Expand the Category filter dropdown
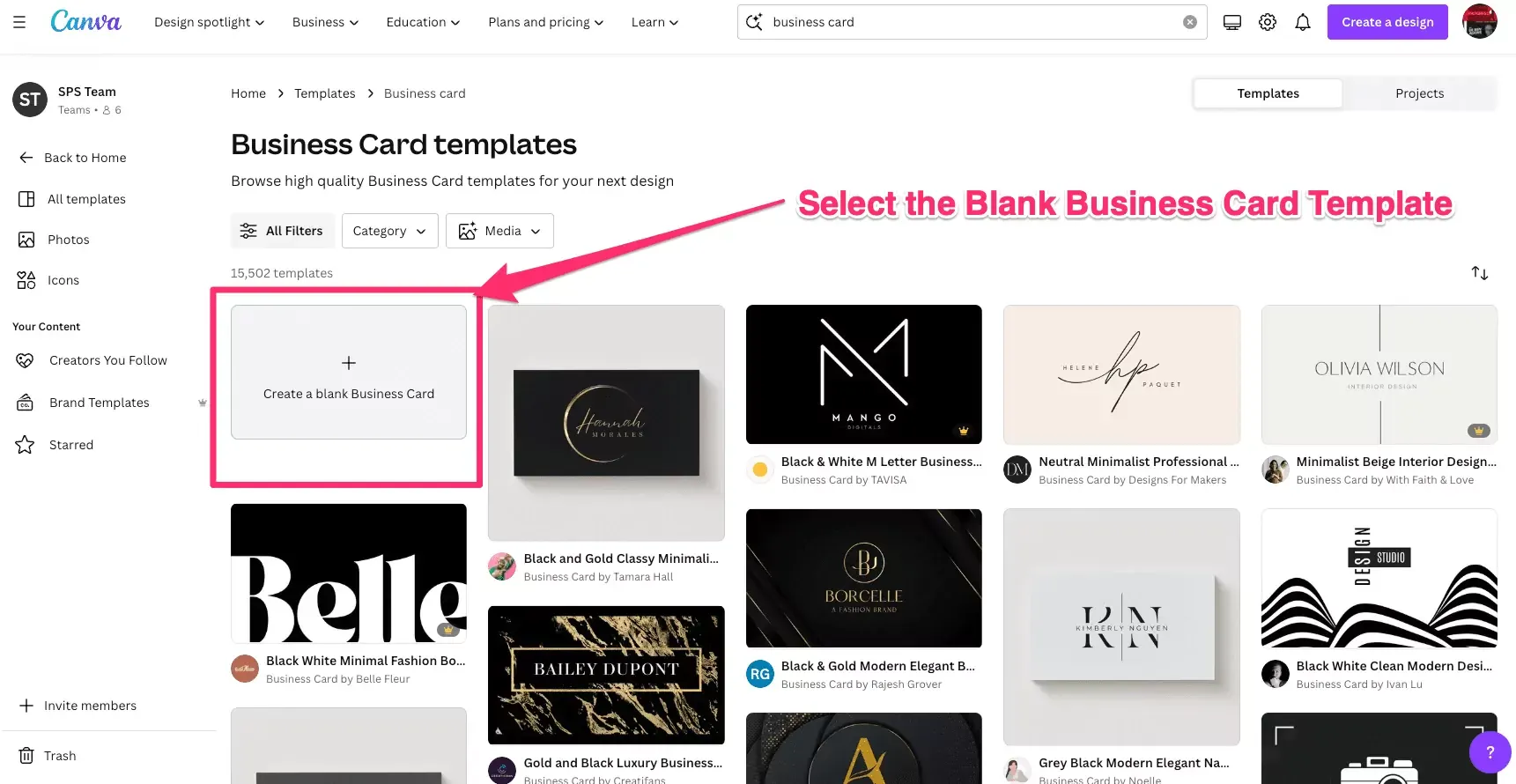The image size is (1516, 784). coord(389,231)
